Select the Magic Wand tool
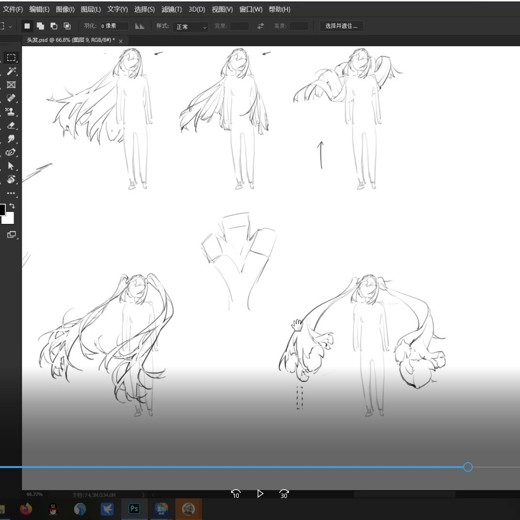This screenshot has width=520, height=520. (x=11, y=71)
